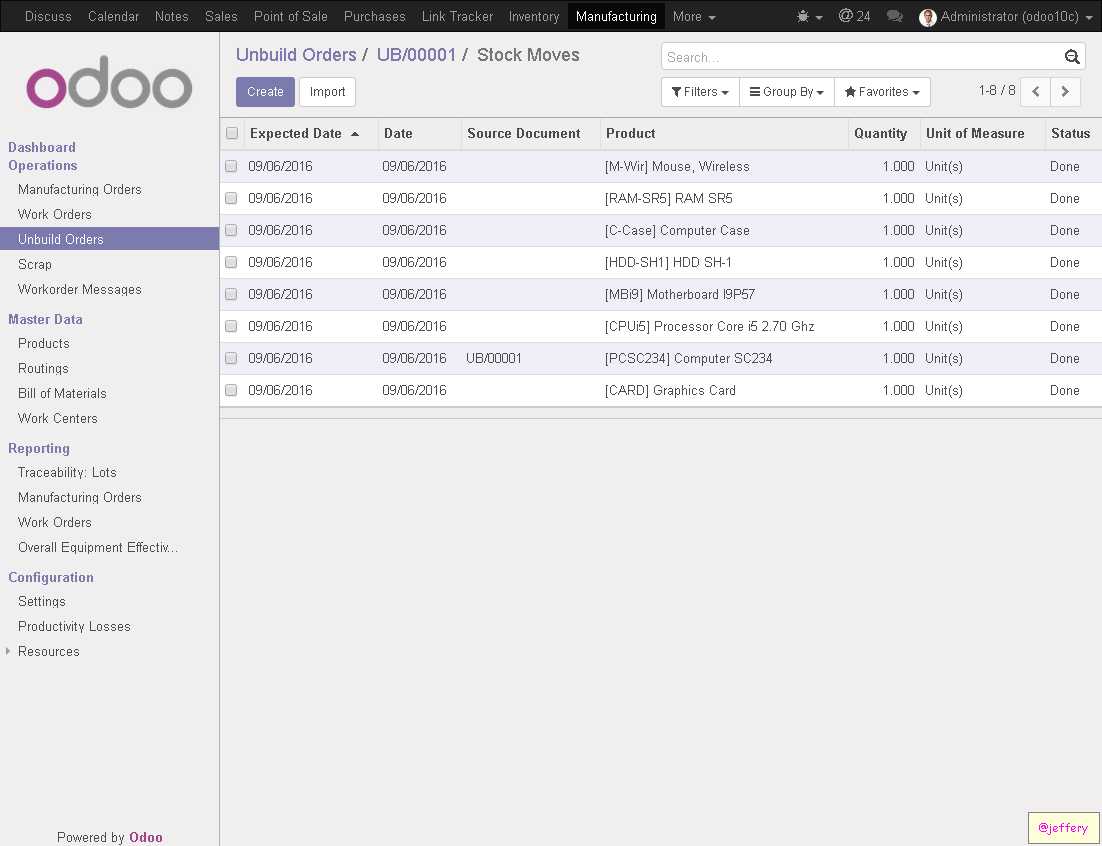This screenshot has height=846, width=1102.
Task: Select the Manufacturing top menu
Action: click(x=616, y=16)
